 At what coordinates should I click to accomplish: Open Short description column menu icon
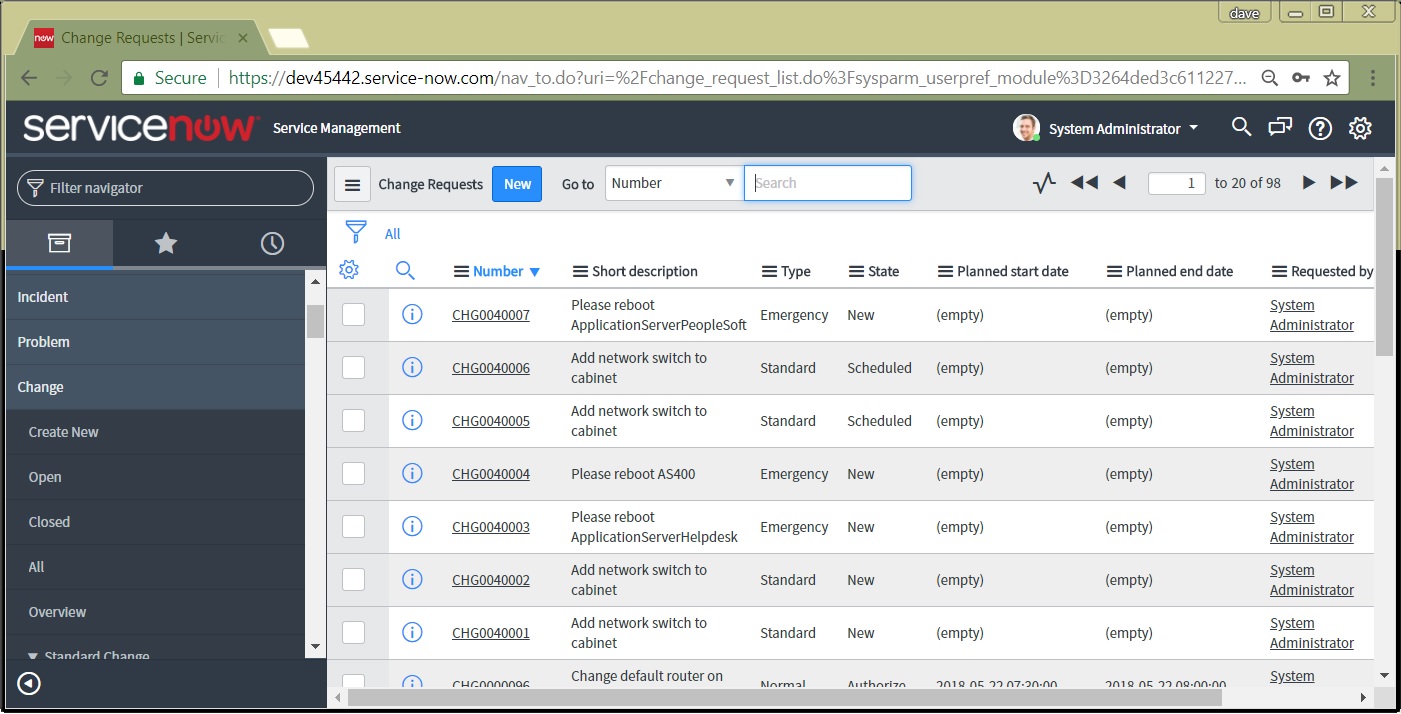(x=580, y=271)
